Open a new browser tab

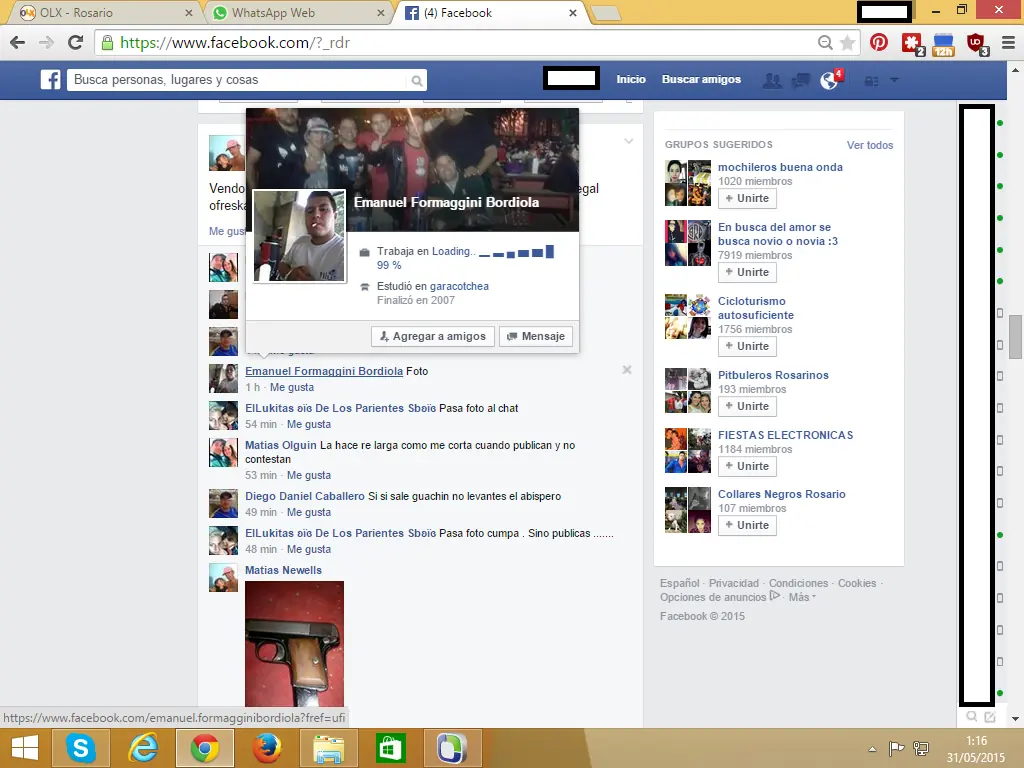[x=605, y=13]
